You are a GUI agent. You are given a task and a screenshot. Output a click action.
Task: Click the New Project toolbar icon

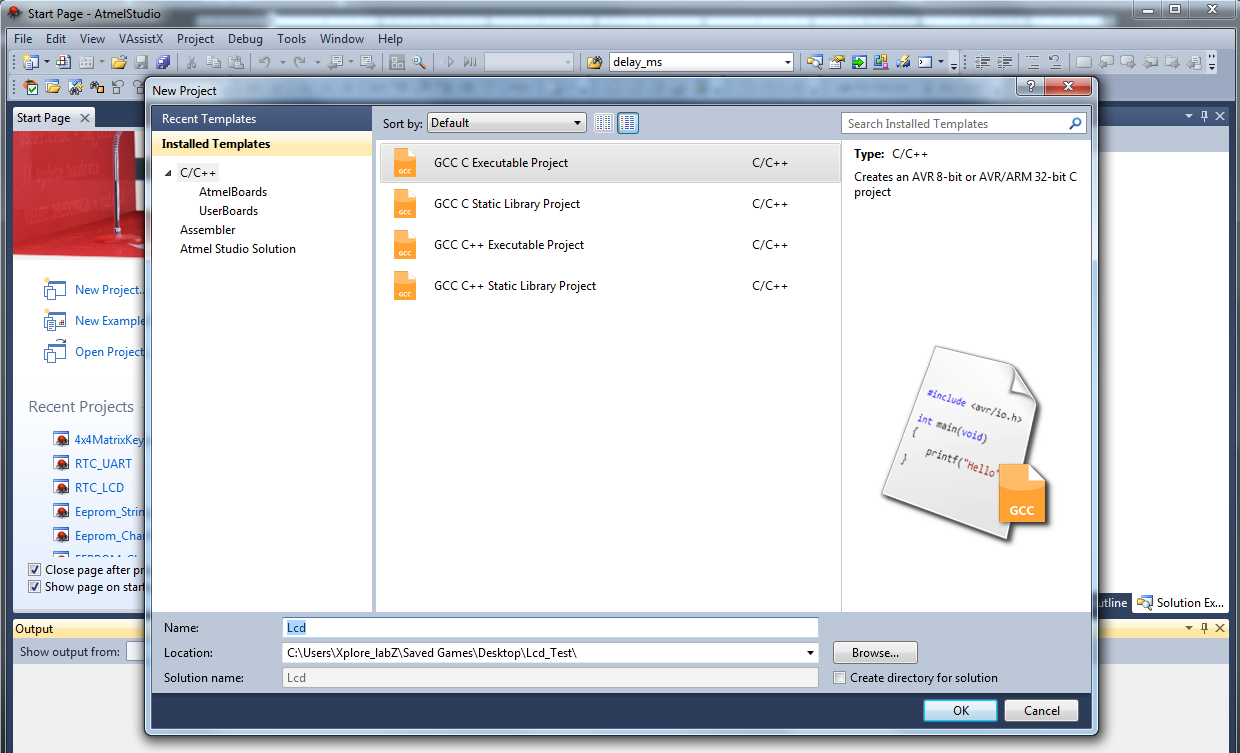pos(30,62)
